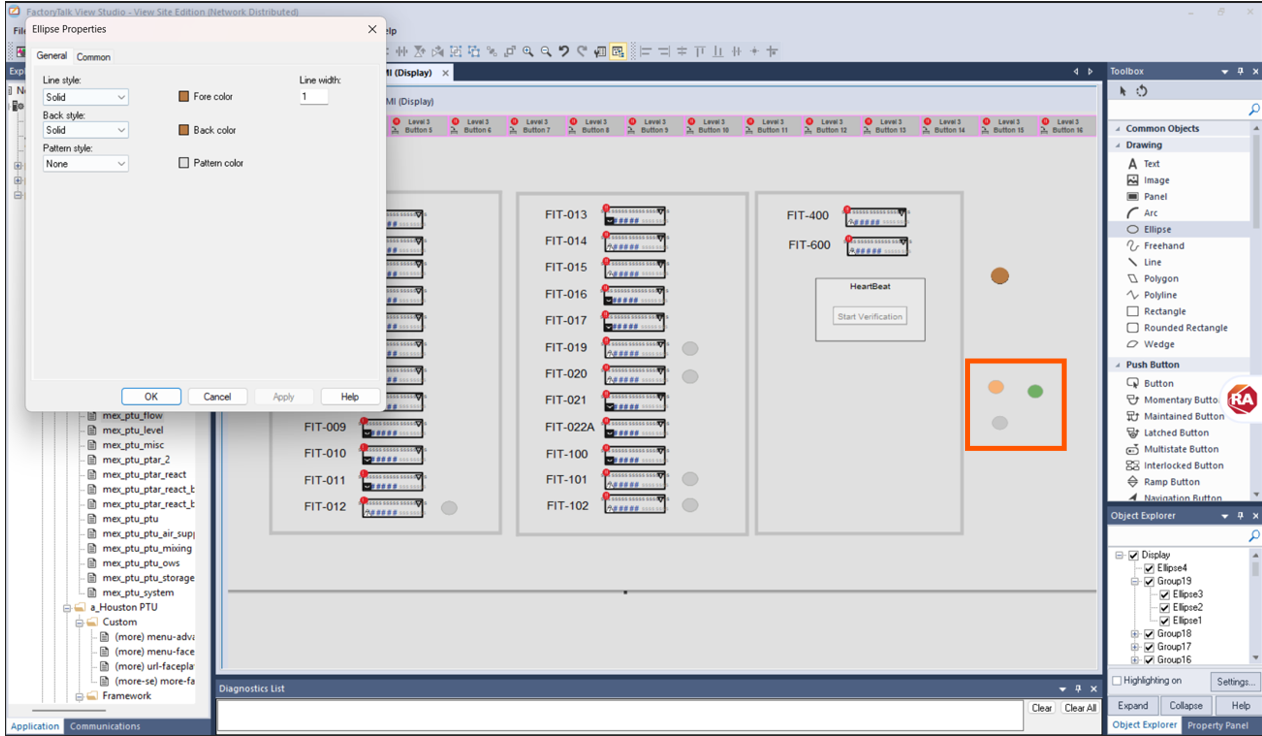
Task: Switch to the Property Panel tab
Action: click(x=1216, y=725)
